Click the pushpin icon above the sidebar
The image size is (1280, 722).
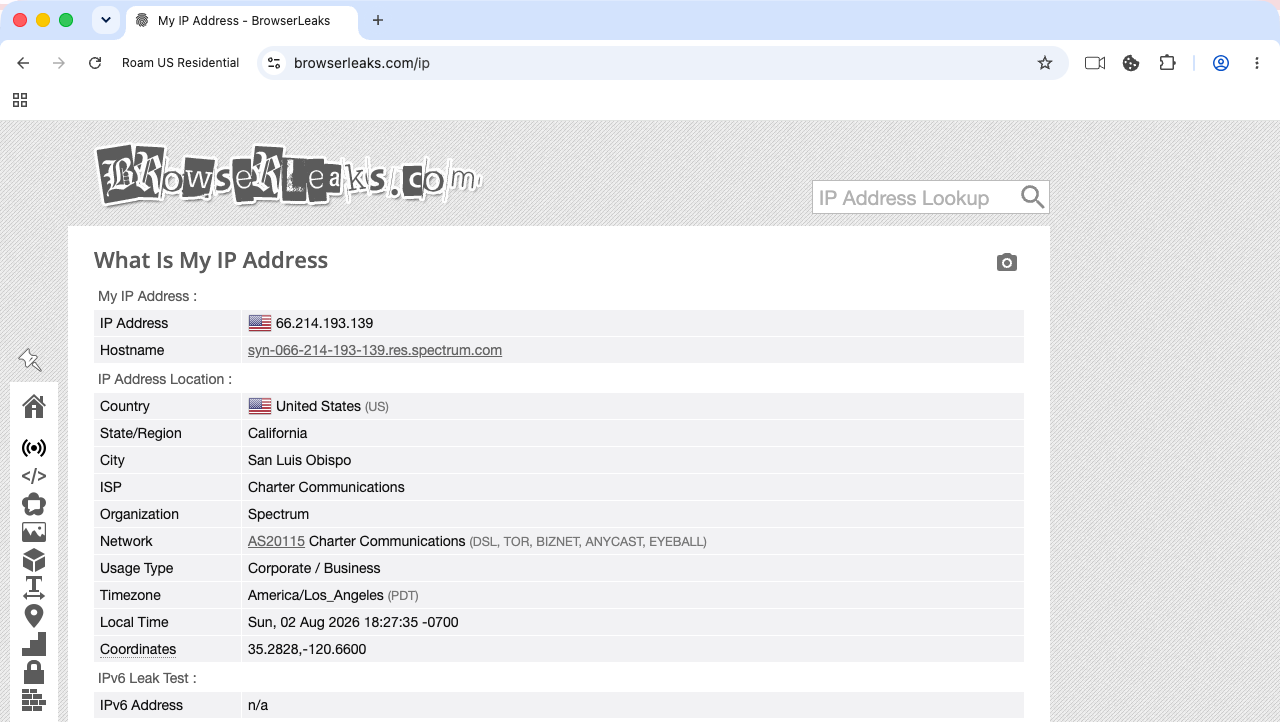click(x=30, y=360)
